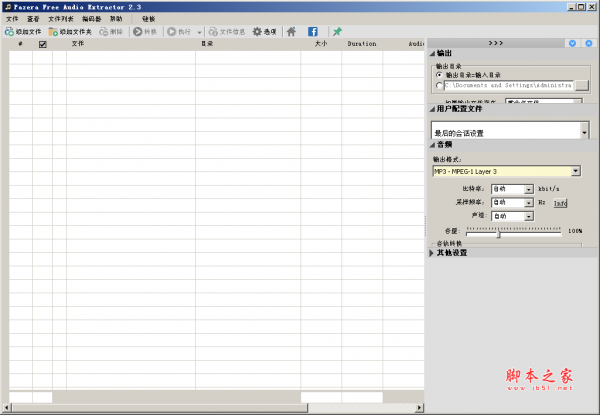The image size is (600, 415).
Task: Click the horizontal scrollbar right arrow
Action: click(420, 408)
